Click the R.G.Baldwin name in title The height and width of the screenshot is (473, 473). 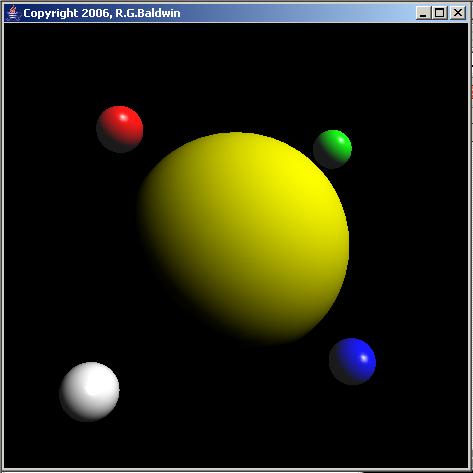[148, 13]
